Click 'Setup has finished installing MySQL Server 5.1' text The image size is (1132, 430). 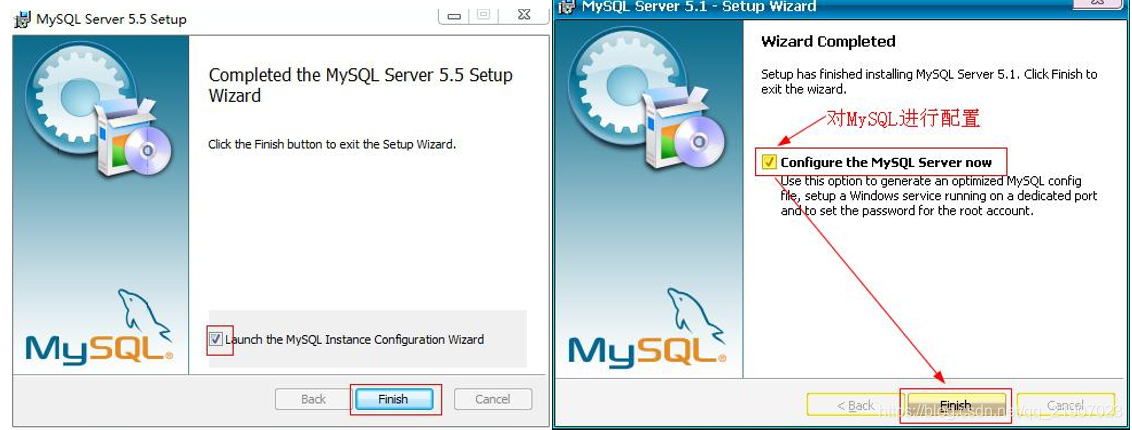pyautogui.click(x=929, y=82)
